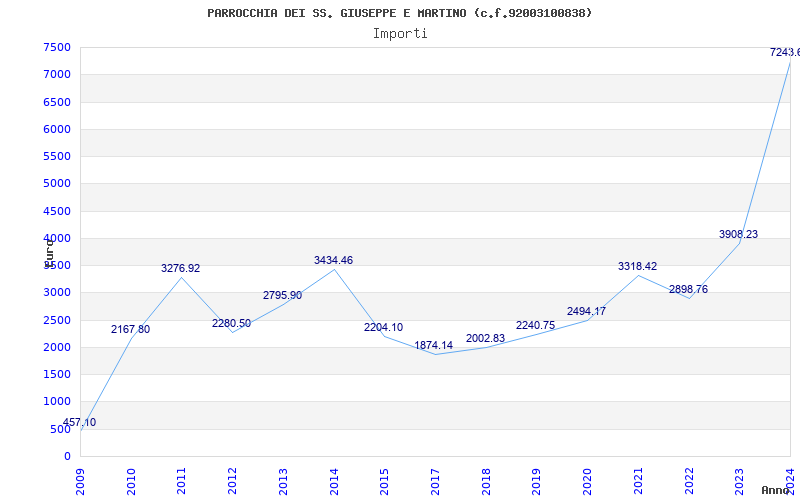Click x-axis year 2015
This screenshot has height=500, width=800.
click(385, 482)
